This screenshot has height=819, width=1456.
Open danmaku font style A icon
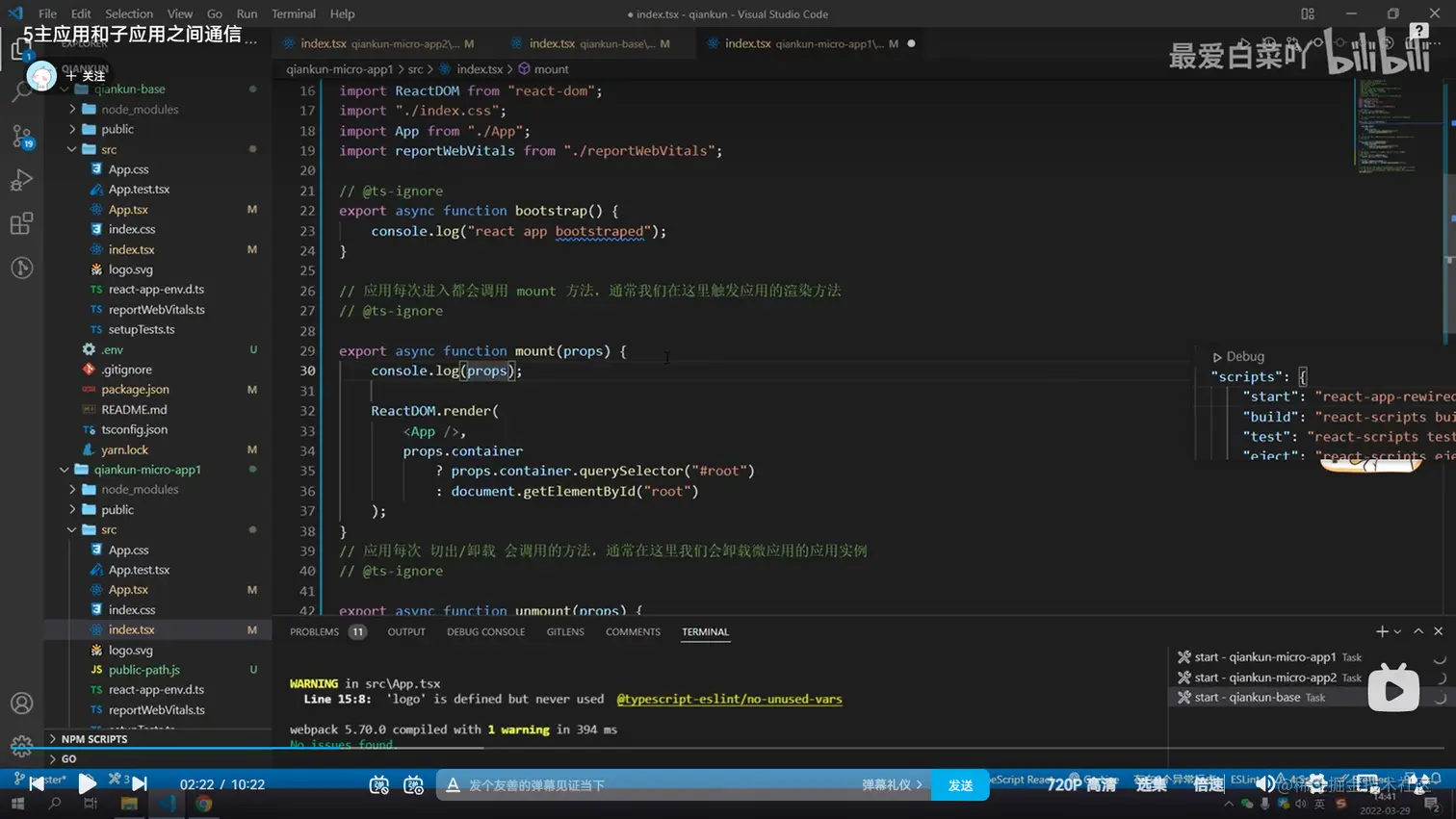(x=453, y=785)
